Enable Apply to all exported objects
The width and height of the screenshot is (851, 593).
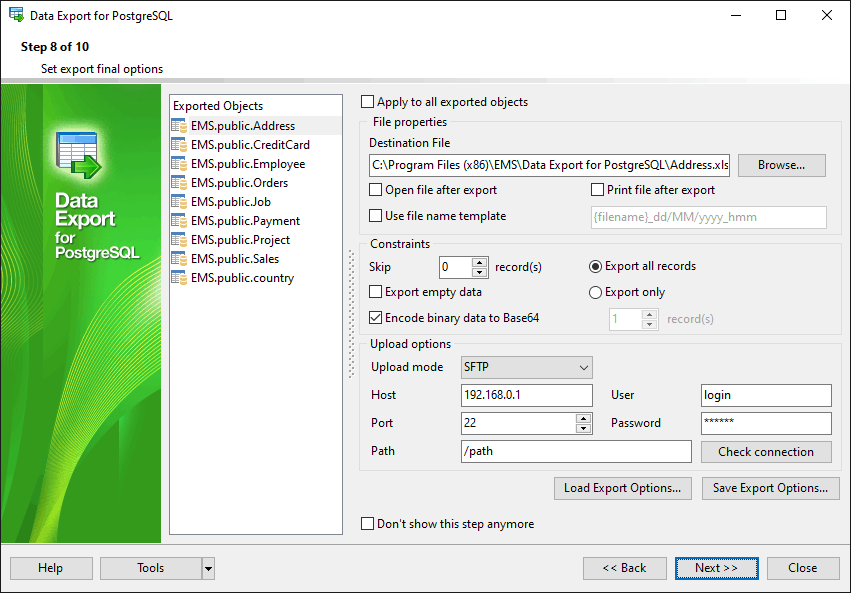pos(368,102)
